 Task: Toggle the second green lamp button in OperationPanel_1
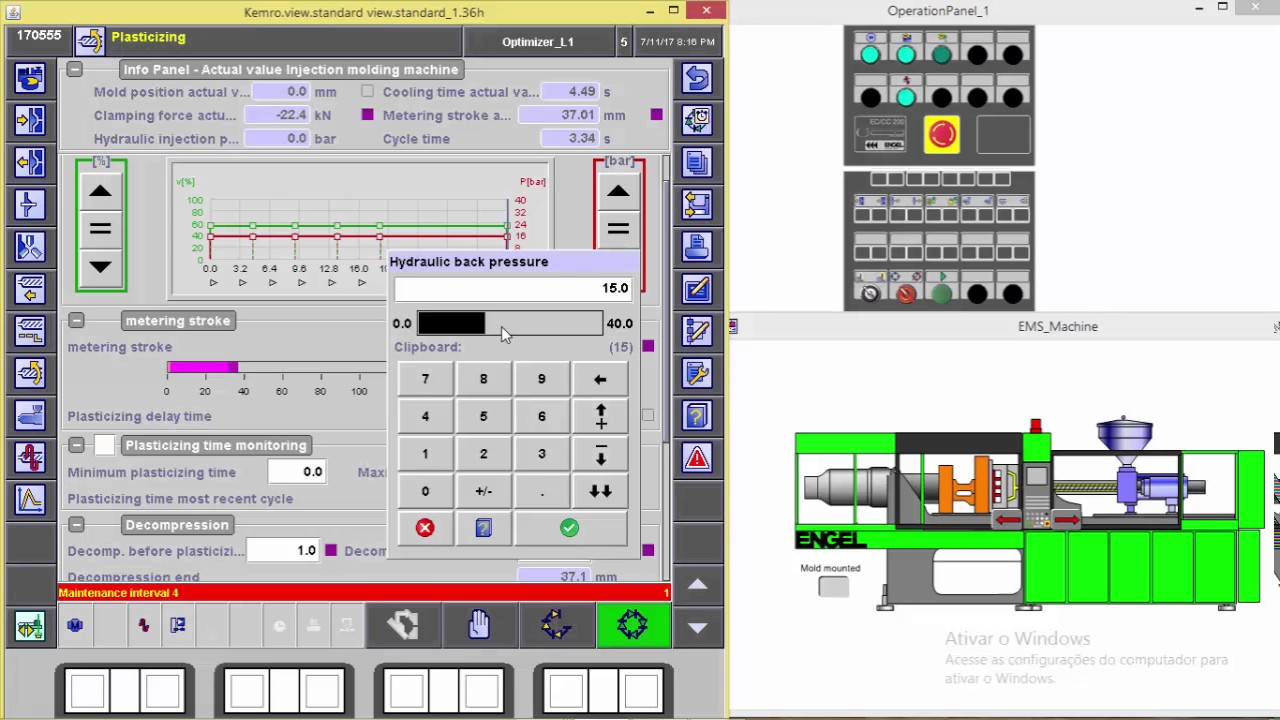905,55
